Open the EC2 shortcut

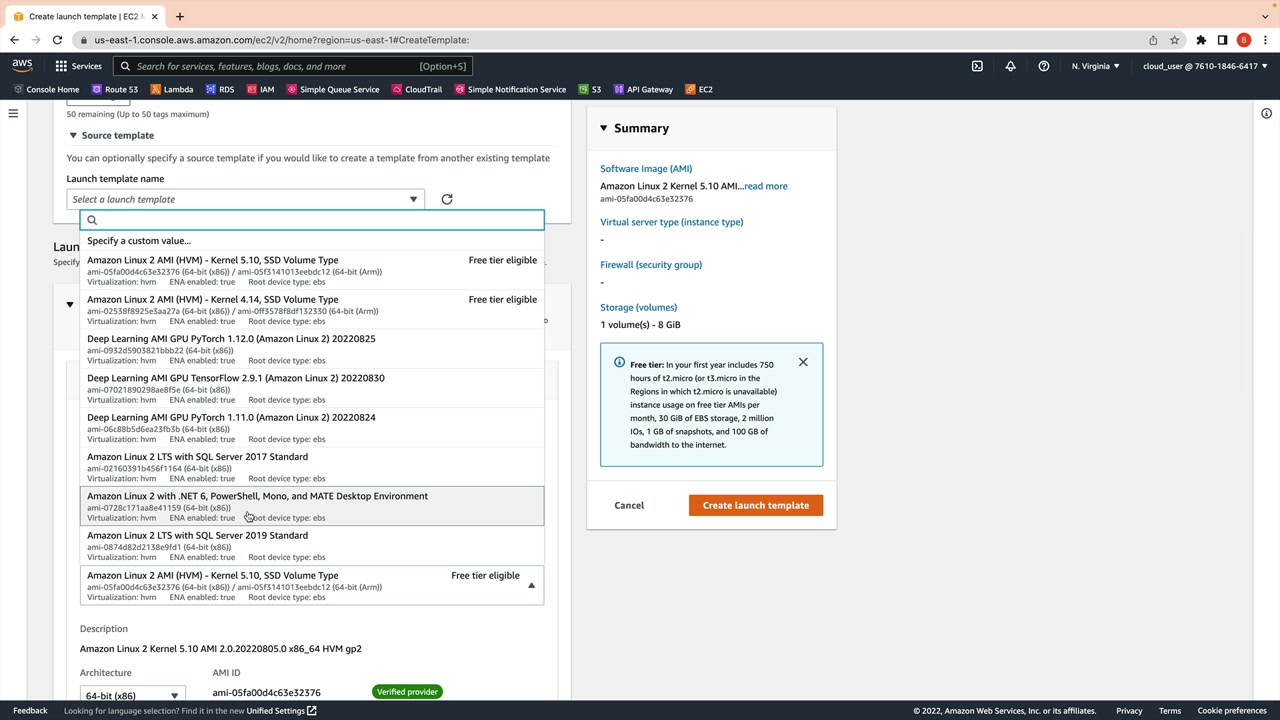(699, 89)
